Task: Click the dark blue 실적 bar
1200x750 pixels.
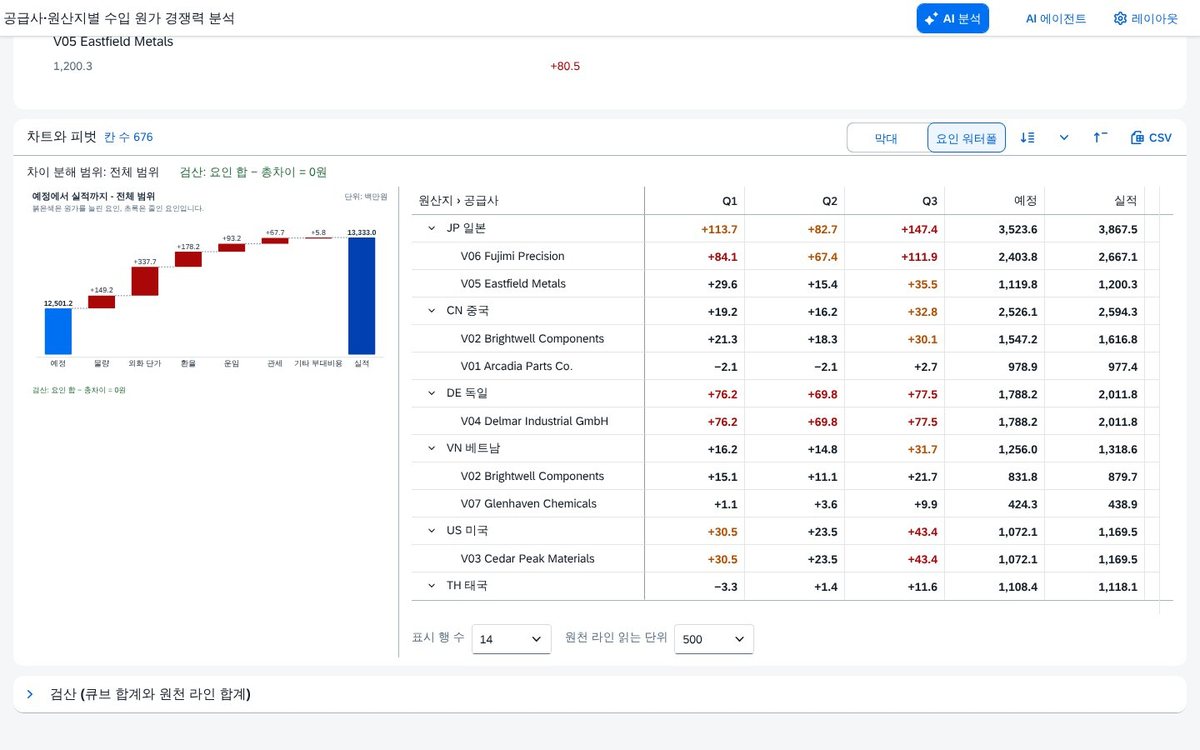Action: pos(362,296)
